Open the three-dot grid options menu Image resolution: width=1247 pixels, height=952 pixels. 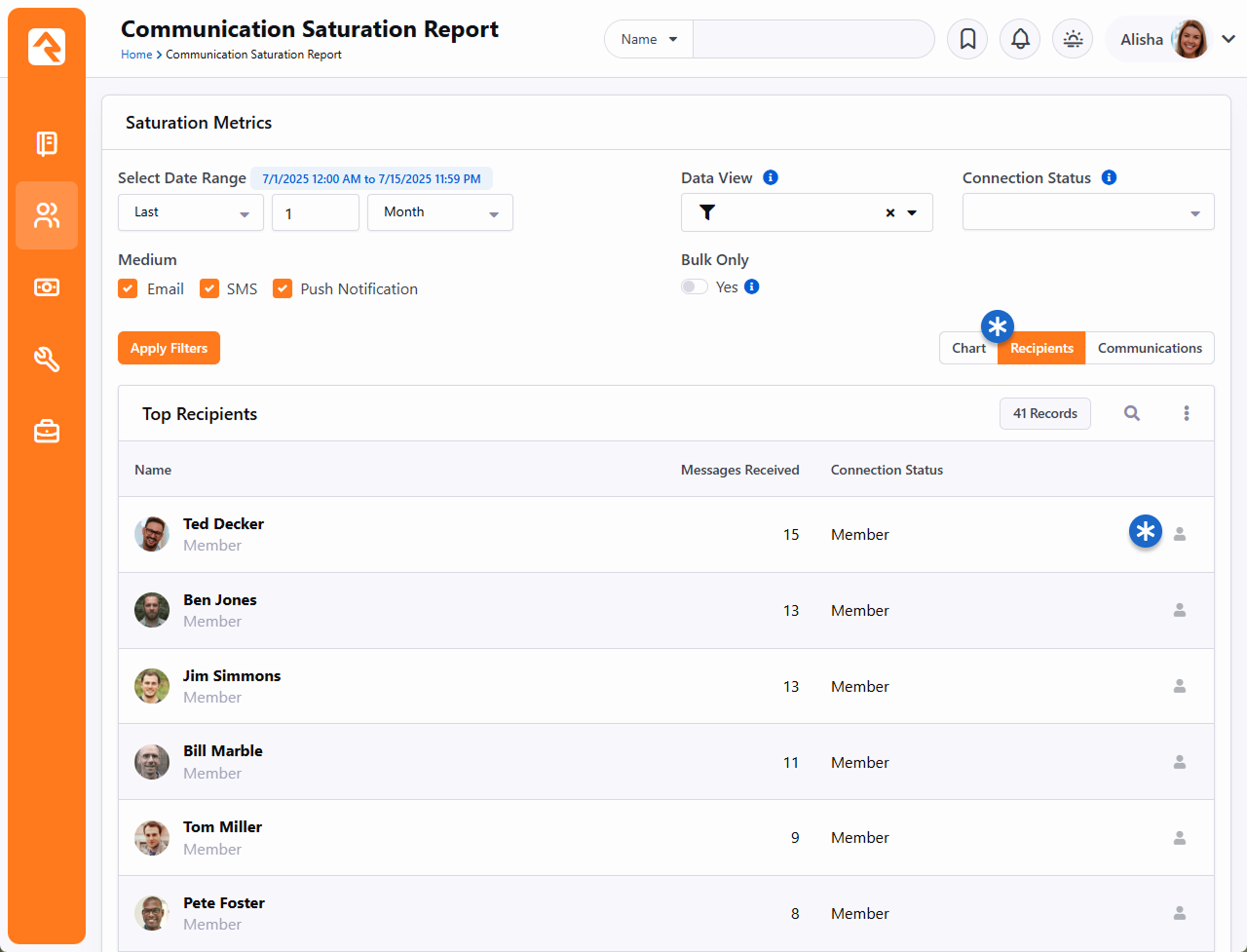pos(1186,413)
